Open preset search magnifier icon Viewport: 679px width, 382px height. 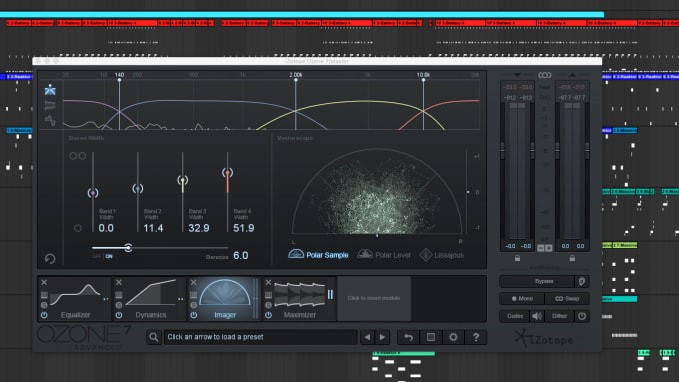[154, 337]
